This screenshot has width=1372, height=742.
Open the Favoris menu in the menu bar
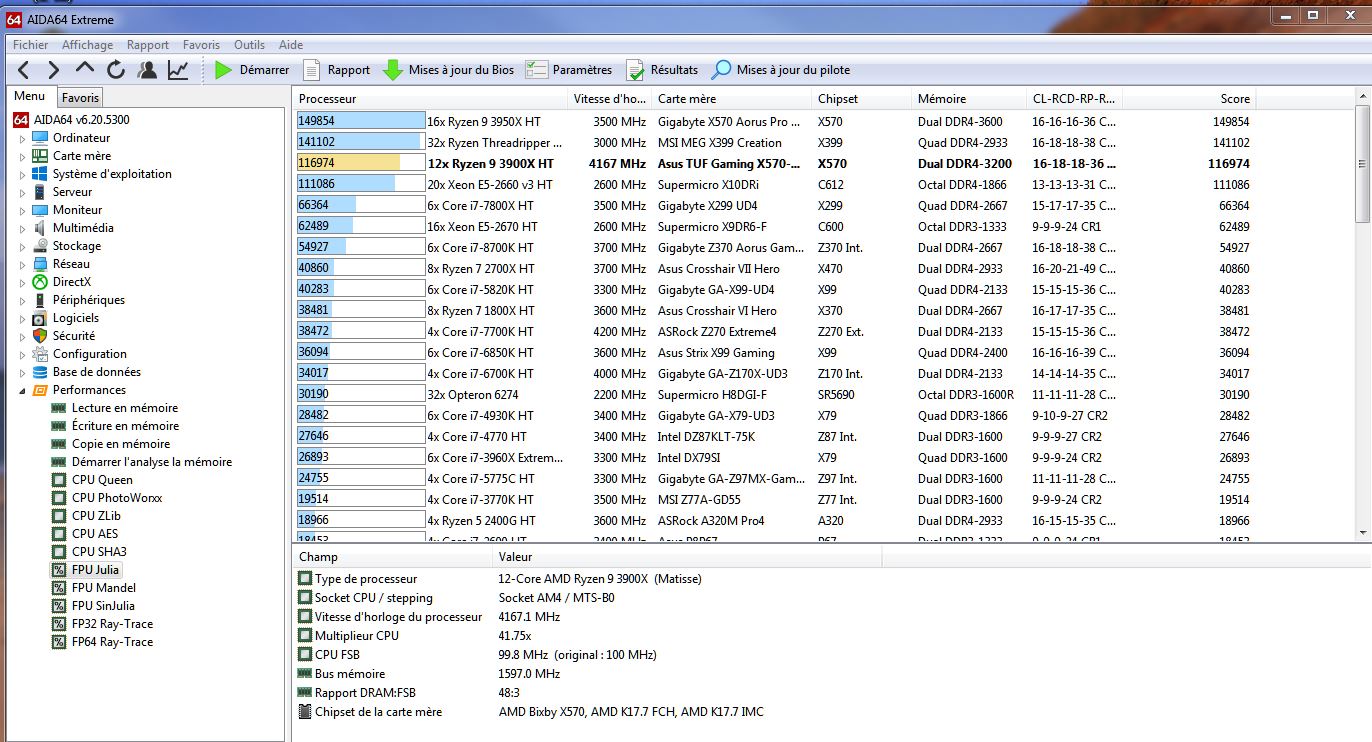(x=201, y=45)
